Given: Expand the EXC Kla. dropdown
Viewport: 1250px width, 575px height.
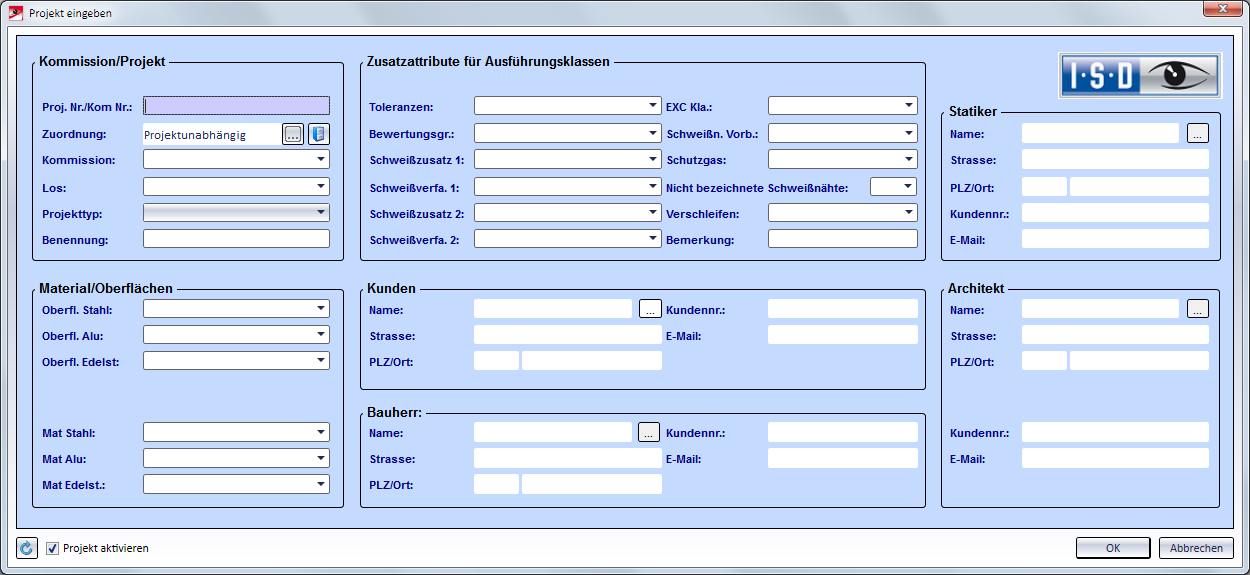Looking at the screenshot, I should [x=908, y=106].
